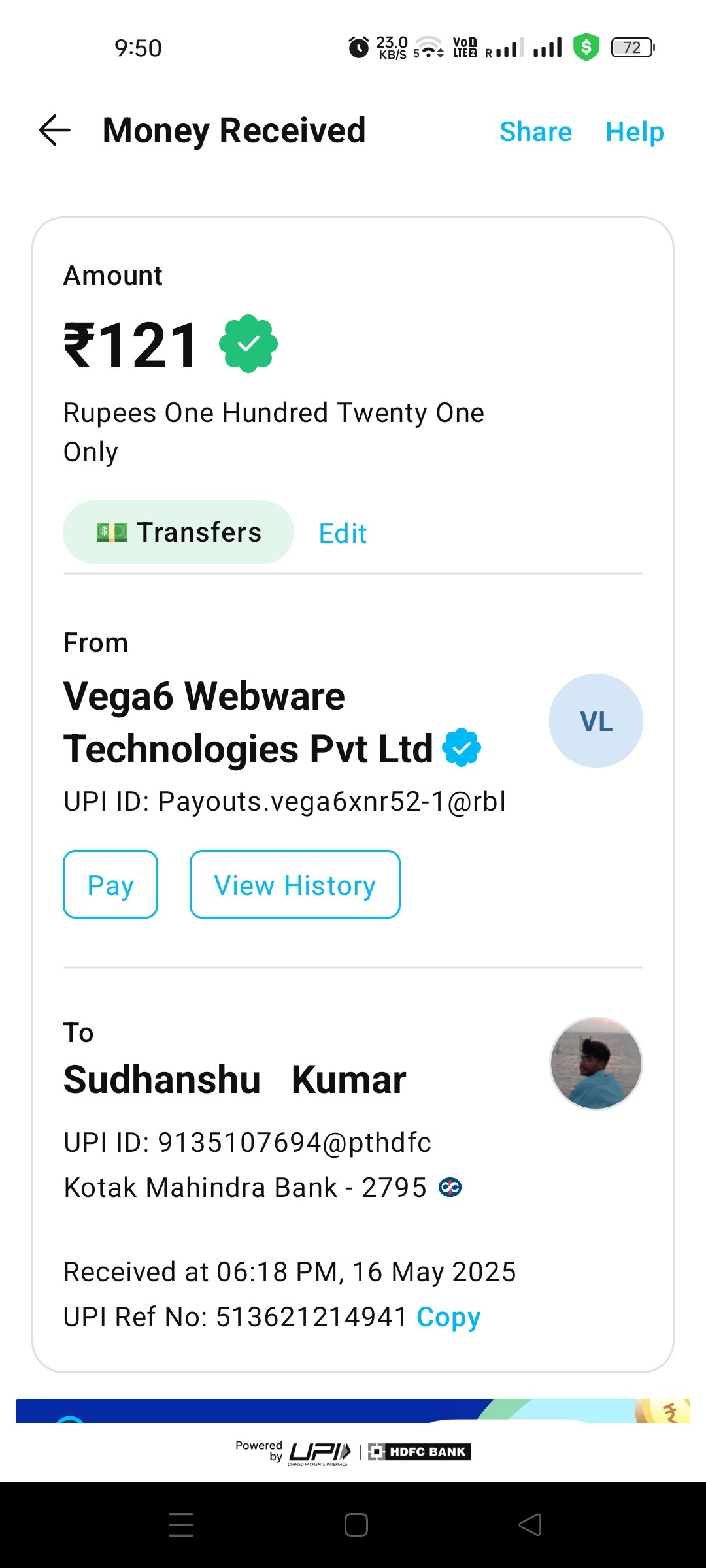The height and width of the screenshot is (1568, 706).
Task: Tap the Android back triangle button
Action: [x=530, y=1525]
